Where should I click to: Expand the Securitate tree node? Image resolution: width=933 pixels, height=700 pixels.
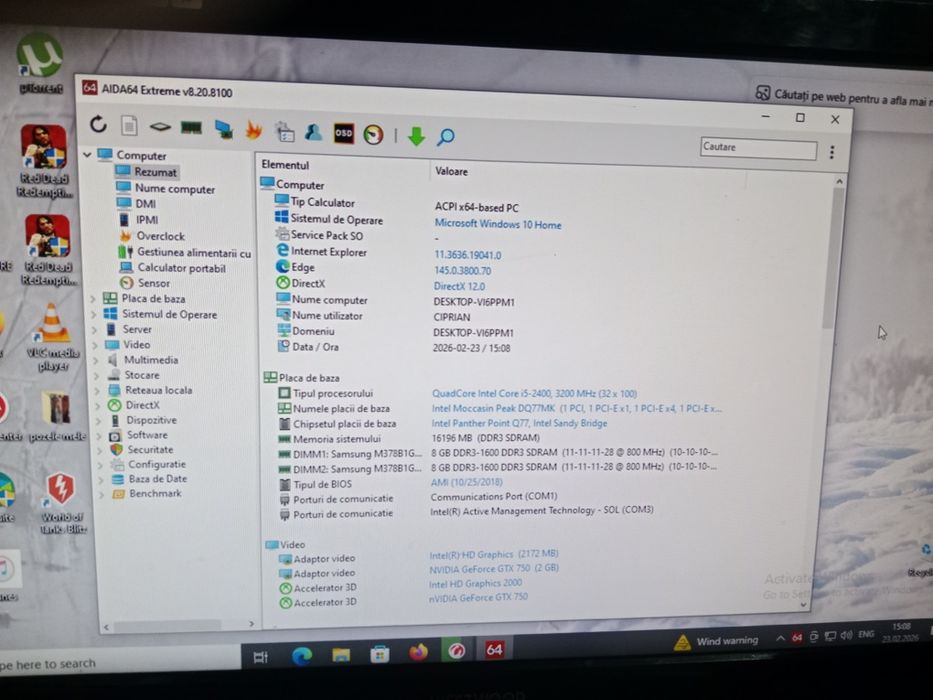(100, 450)
